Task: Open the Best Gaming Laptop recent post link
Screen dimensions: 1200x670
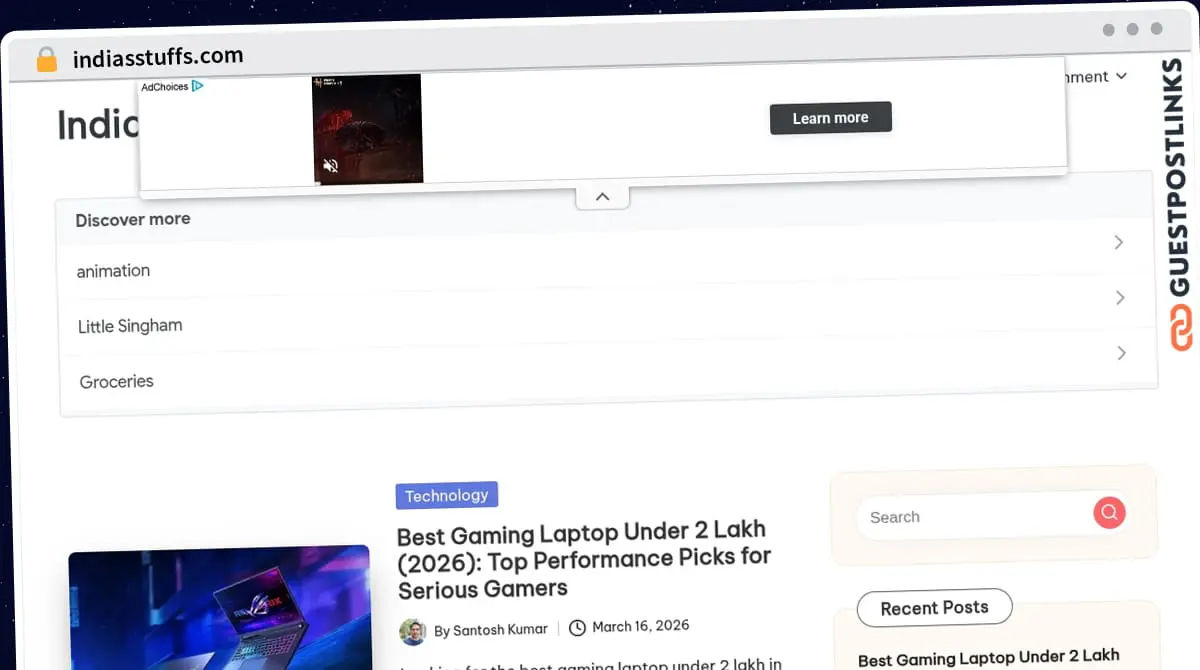Action: point(988,657)
